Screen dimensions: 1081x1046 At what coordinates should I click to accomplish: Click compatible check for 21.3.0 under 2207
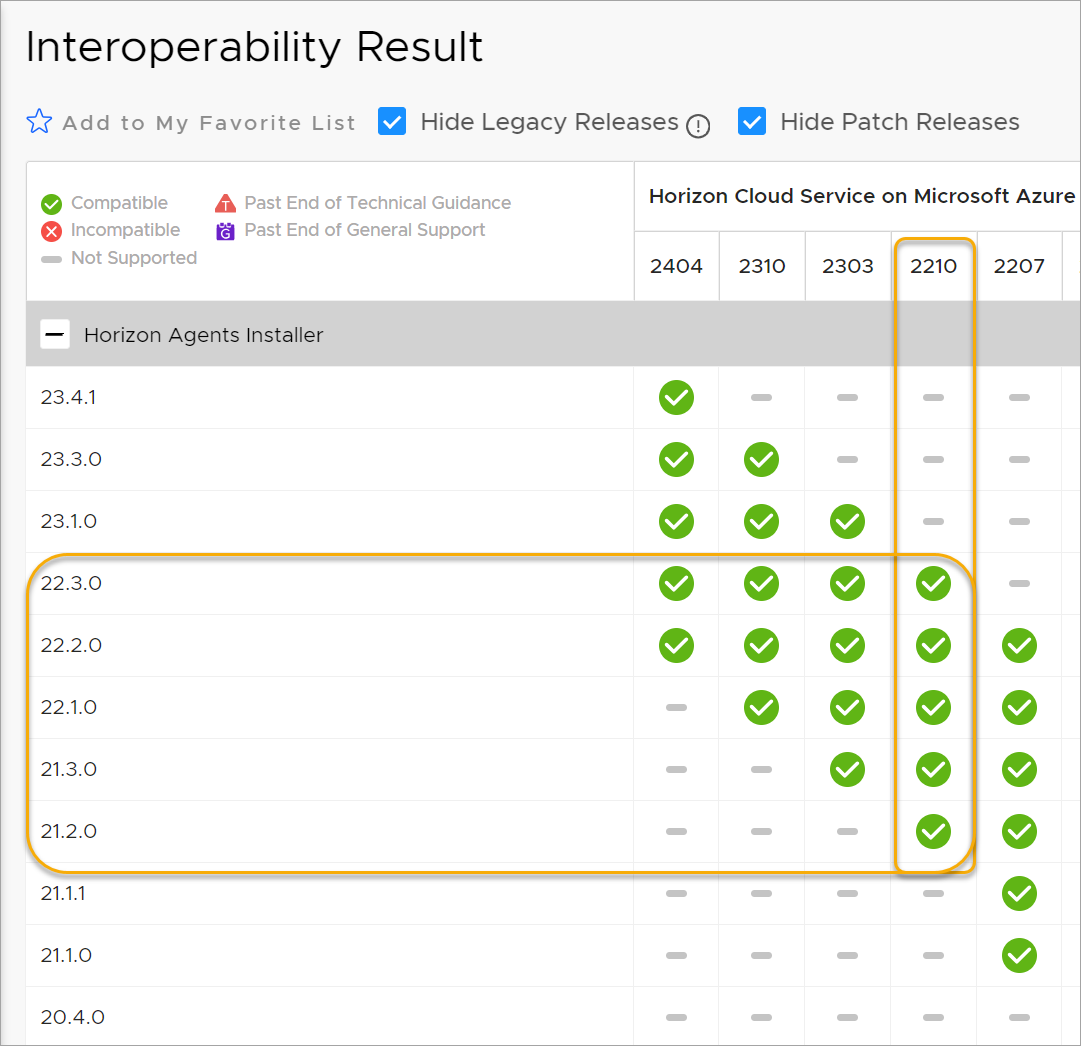pyautogui.click(x=1019, y=770)
